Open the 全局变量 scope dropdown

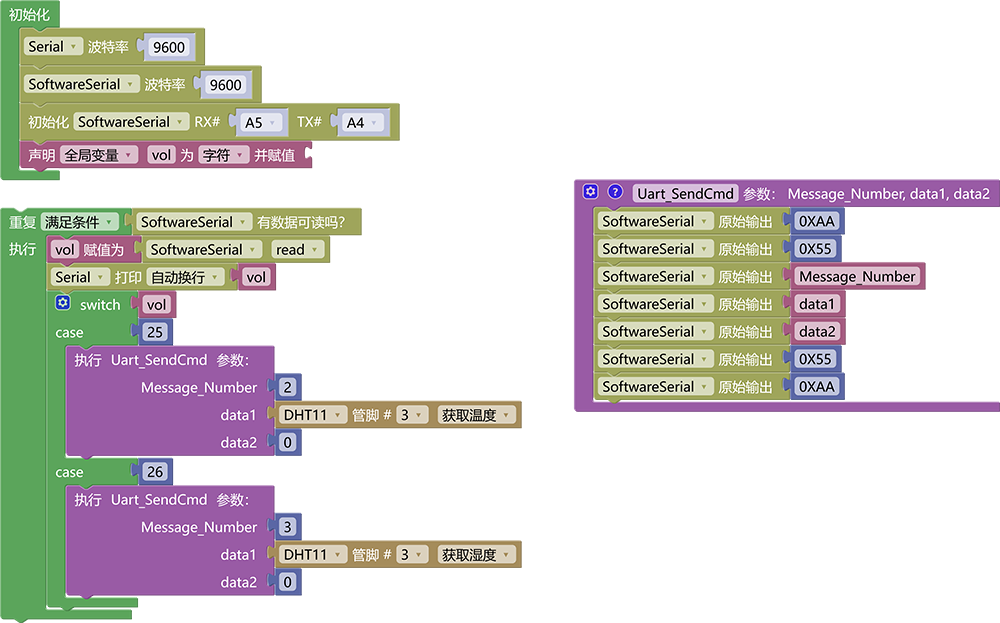pyautogui.click(x=99, y=155)
